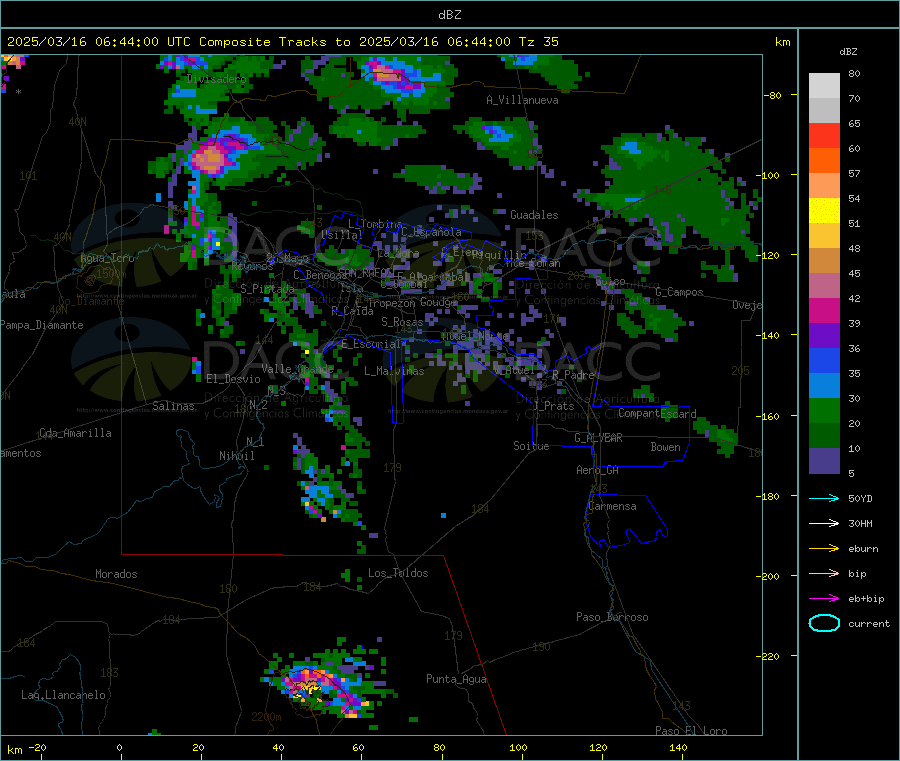This screenshot has width=900, height=761.
Task: Click the 'Soitue' map label
Action: click(531, 446)
